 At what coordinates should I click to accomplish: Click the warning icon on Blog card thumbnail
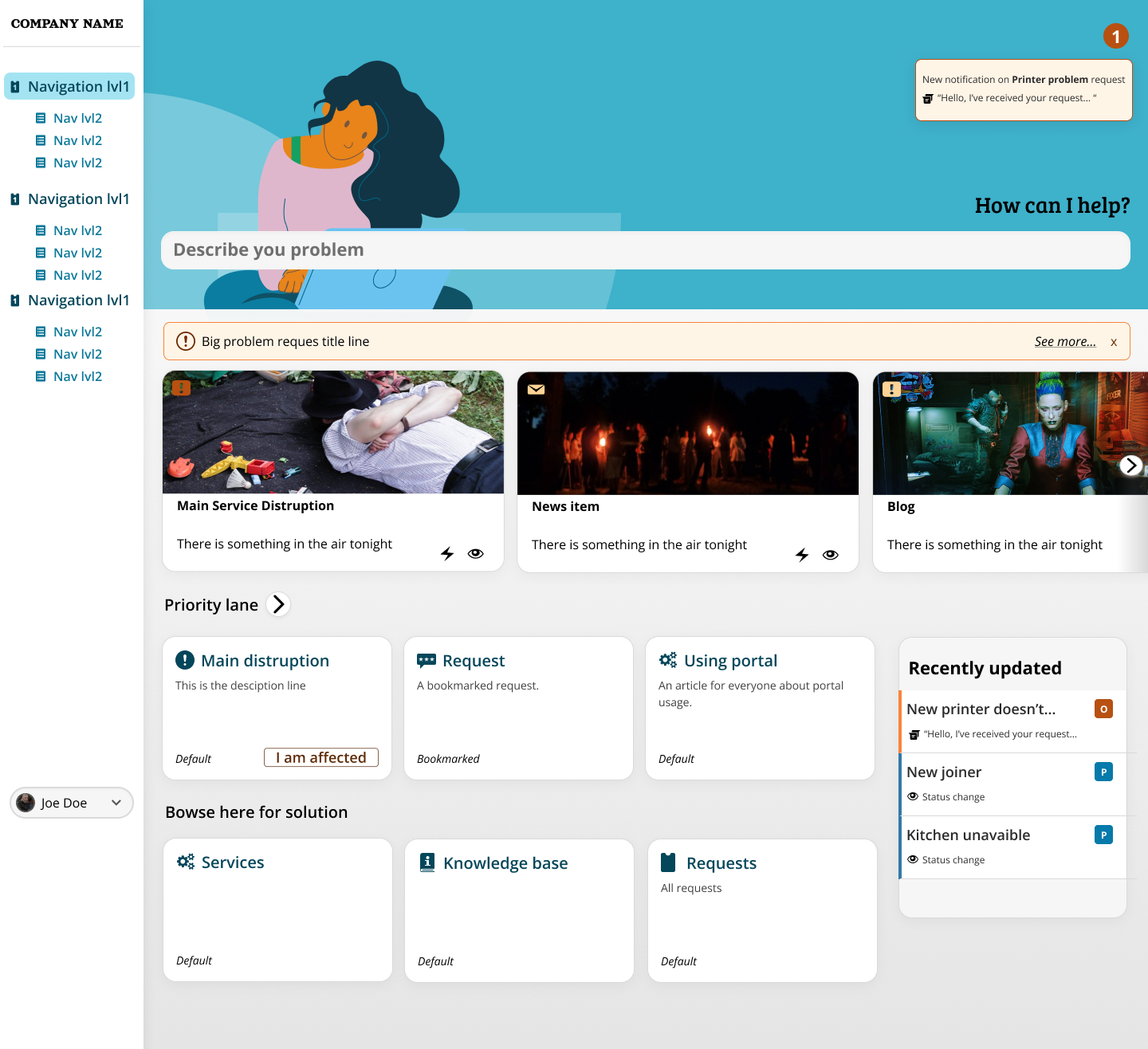pos(891,389)
